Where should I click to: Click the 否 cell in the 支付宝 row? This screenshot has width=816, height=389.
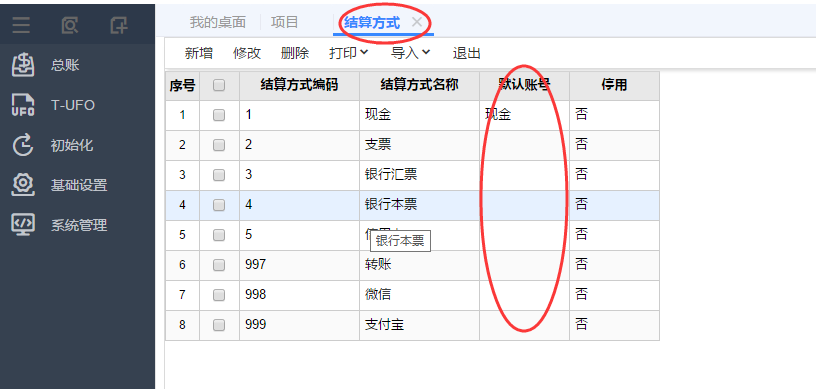614,325
